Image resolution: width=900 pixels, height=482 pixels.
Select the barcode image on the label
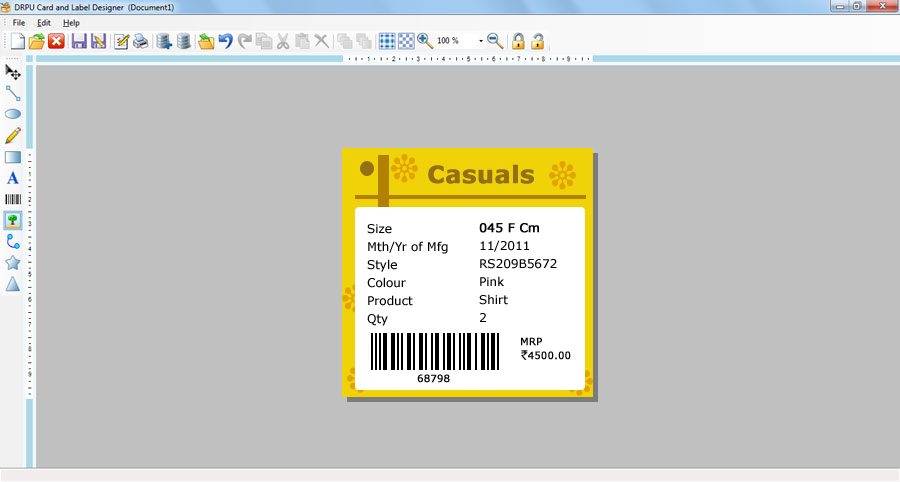435,351
